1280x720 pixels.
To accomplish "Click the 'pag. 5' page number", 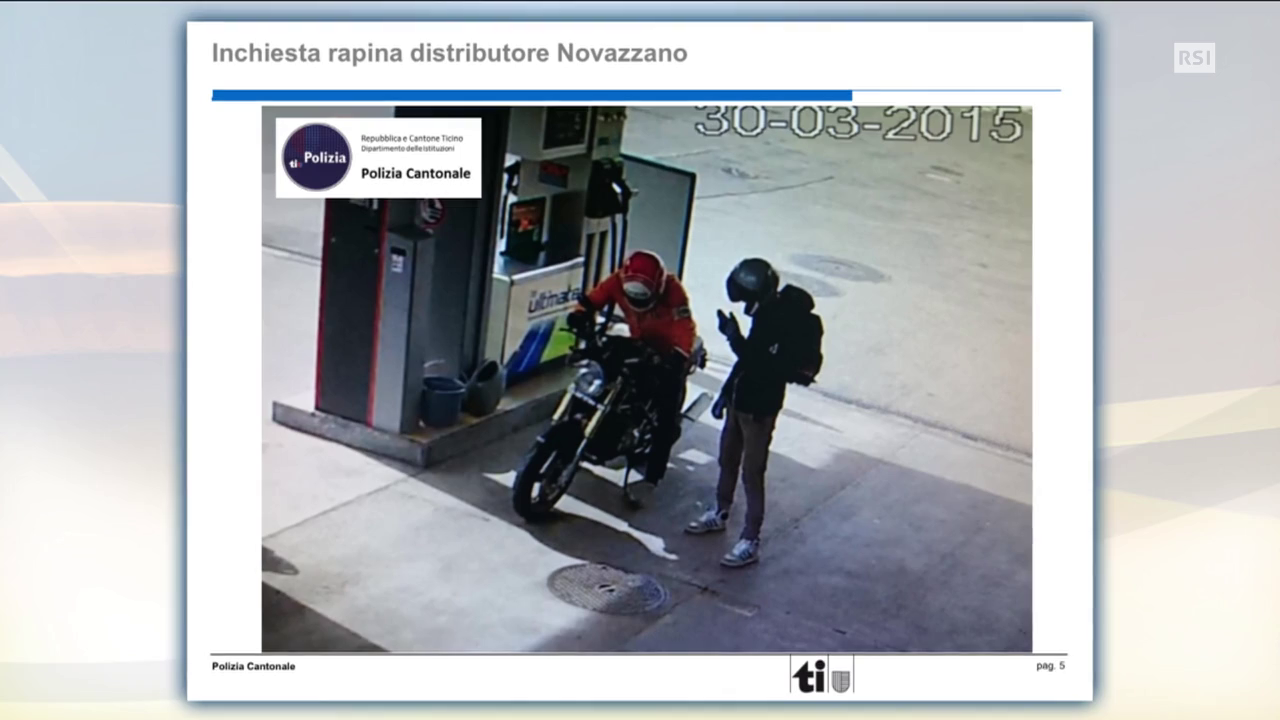I will coord(1050,665).
